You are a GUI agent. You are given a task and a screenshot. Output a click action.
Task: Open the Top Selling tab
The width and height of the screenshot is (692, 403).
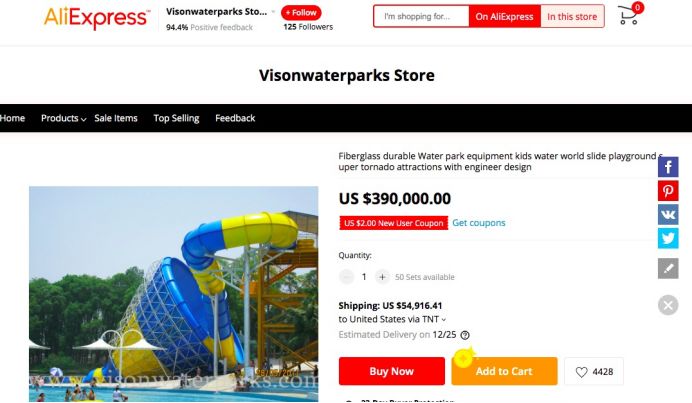[176, 118]
